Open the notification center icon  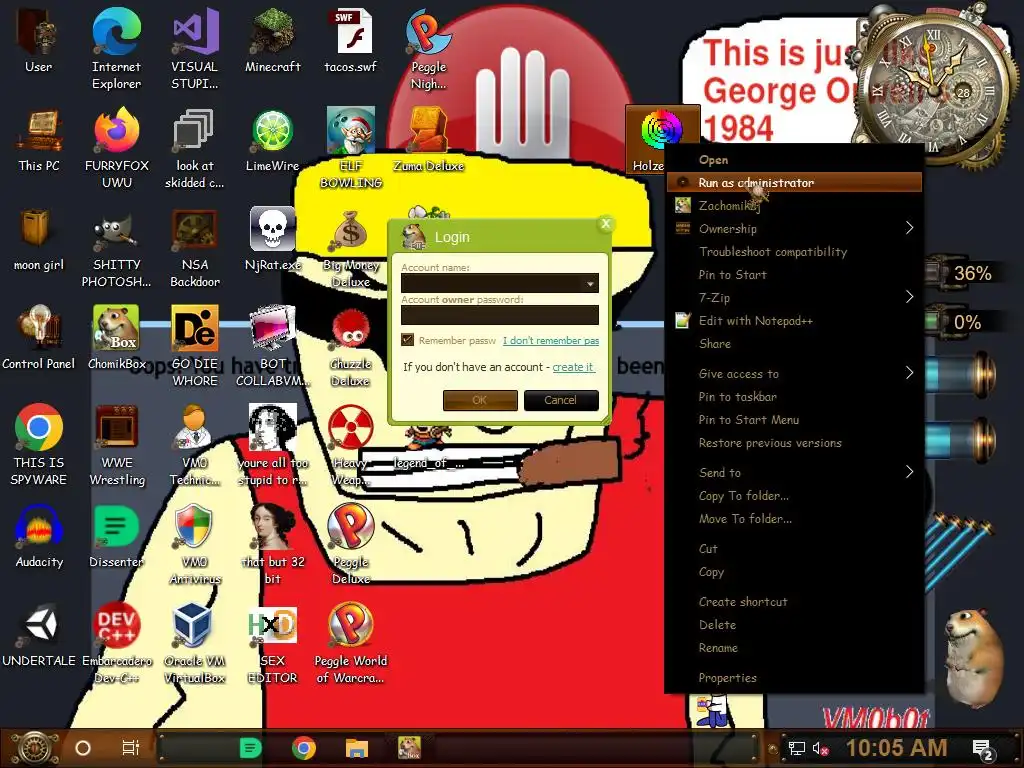click(x=983, y=749)
